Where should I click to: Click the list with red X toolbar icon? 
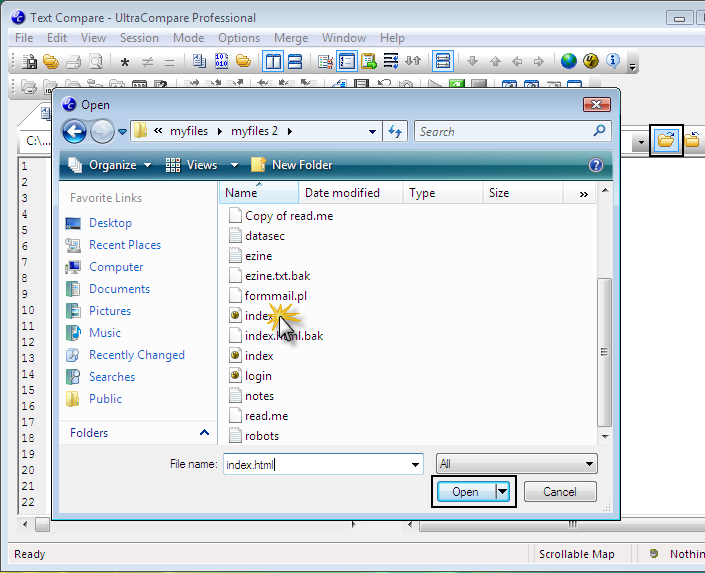(x=325, y=61)
